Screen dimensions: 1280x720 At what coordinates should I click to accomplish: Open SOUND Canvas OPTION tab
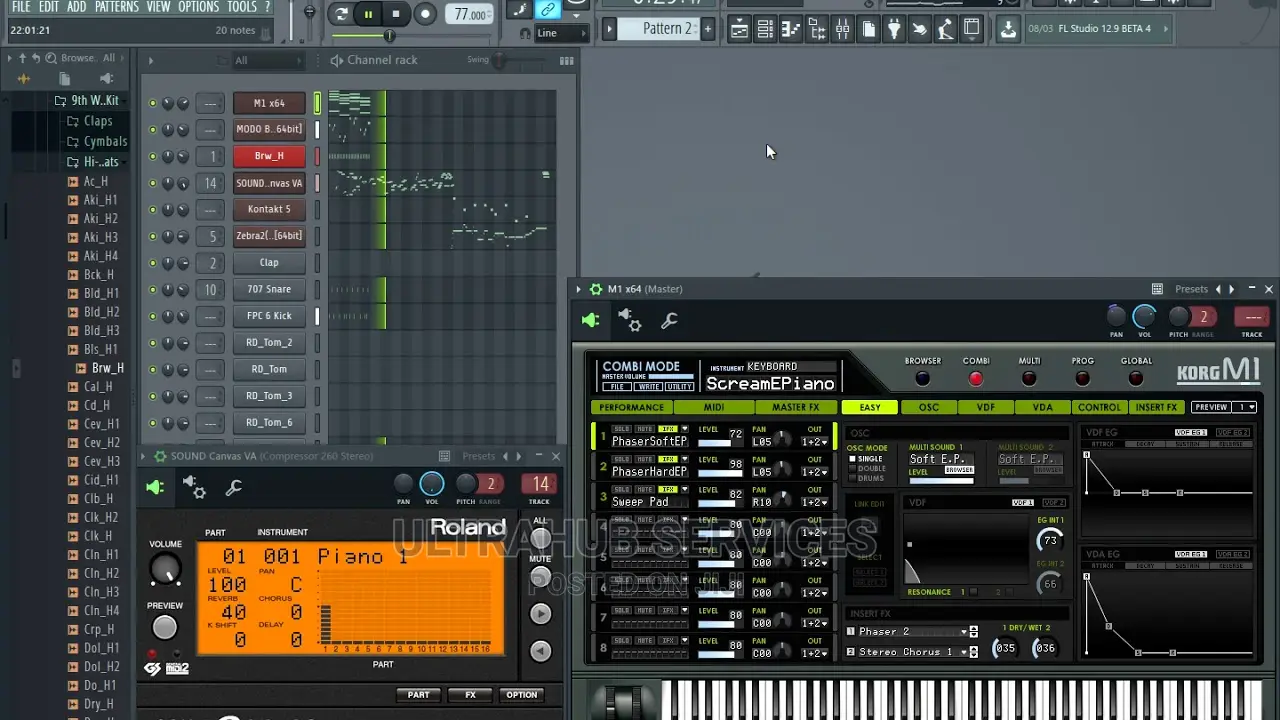(x=521, y=695)
